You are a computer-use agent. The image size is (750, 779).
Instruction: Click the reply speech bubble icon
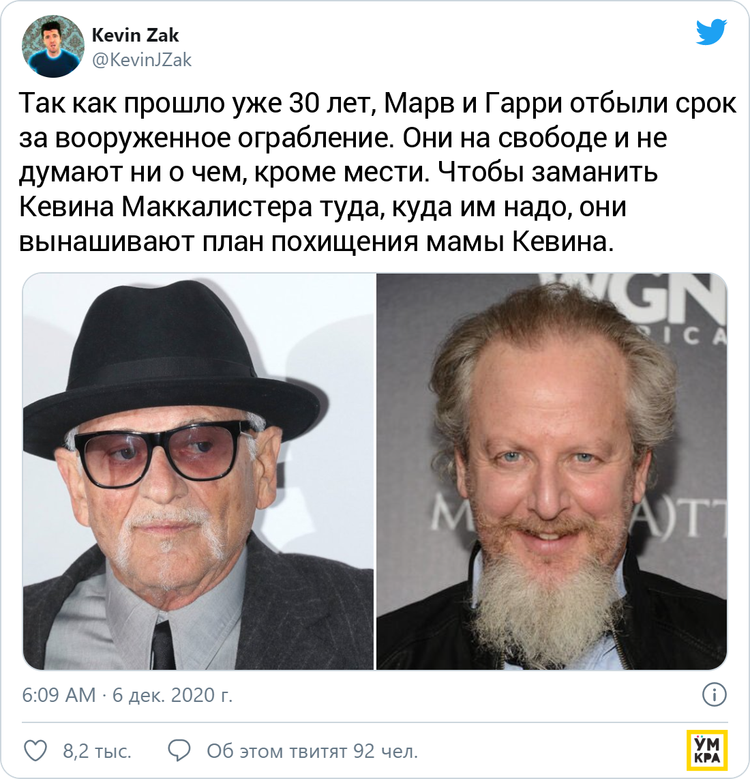coord(179,750)
